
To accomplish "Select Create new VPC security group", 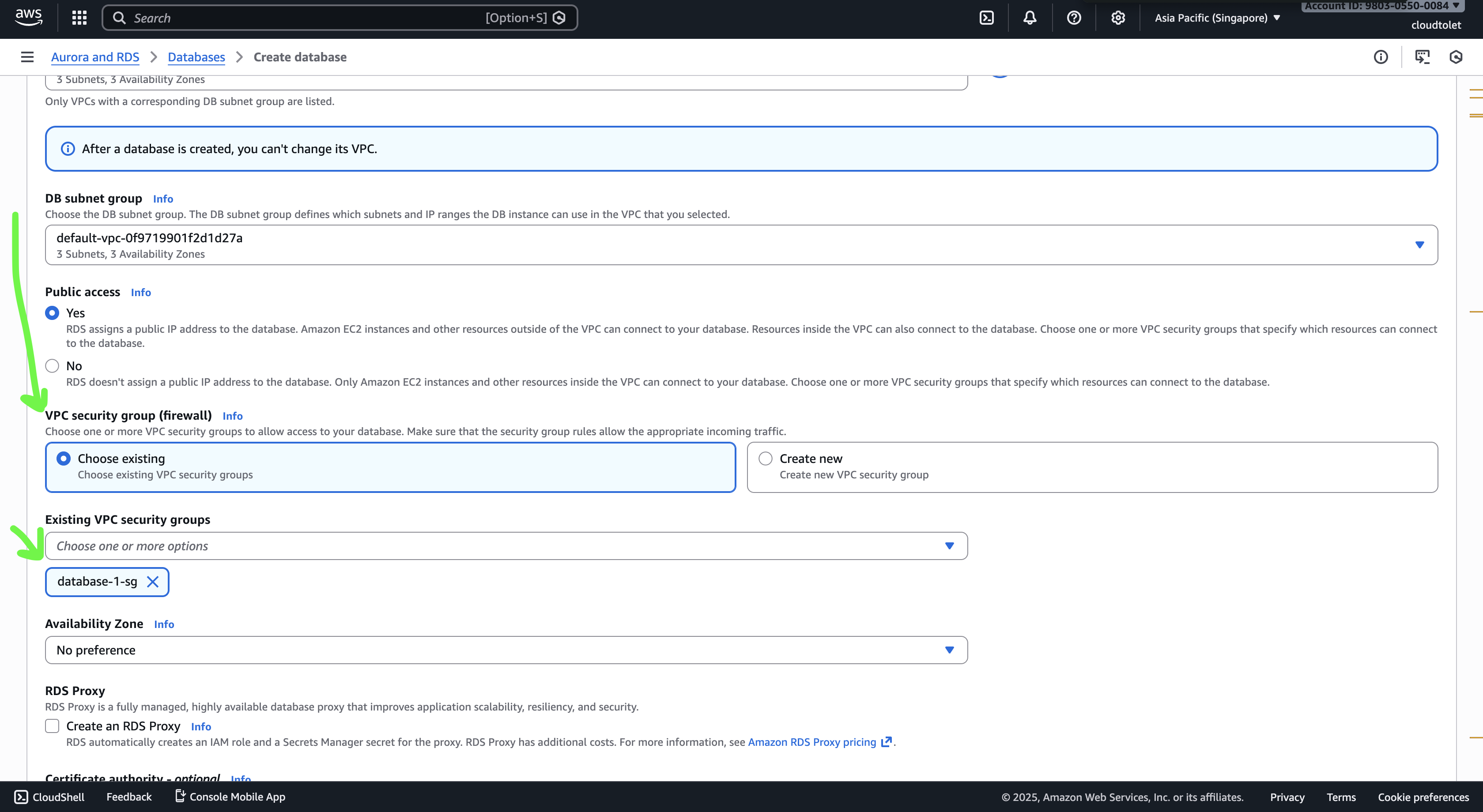I will (x=765, y=459).
